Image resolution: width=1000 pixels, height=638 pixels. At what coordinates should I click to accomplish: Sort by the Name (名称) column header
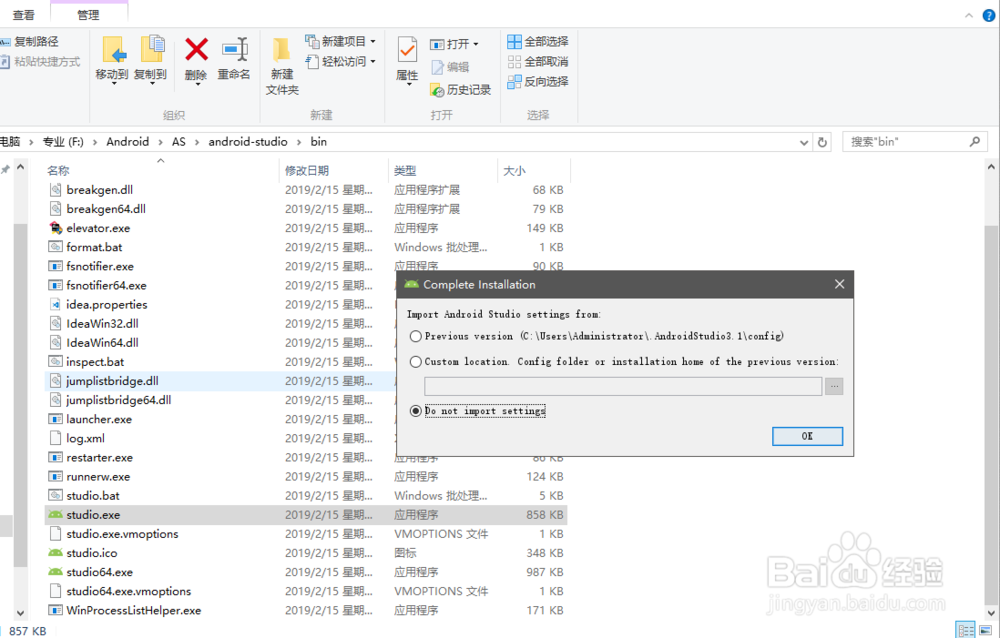[x=58, y=170]
